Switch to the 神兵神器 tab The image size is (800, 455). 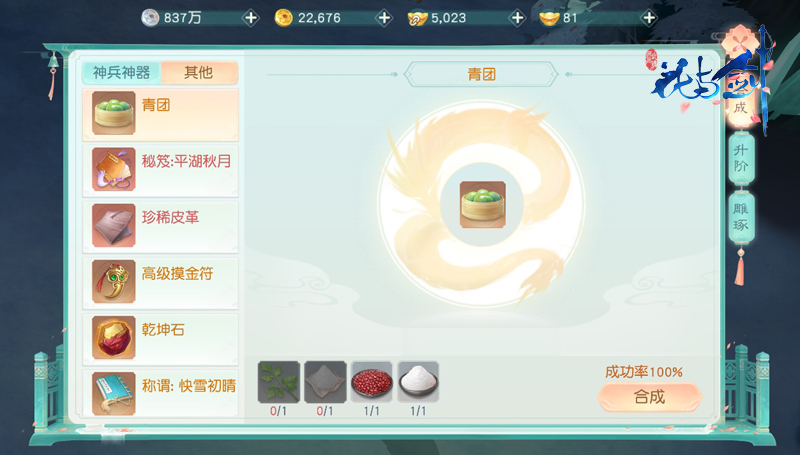[x=121, y=73]
